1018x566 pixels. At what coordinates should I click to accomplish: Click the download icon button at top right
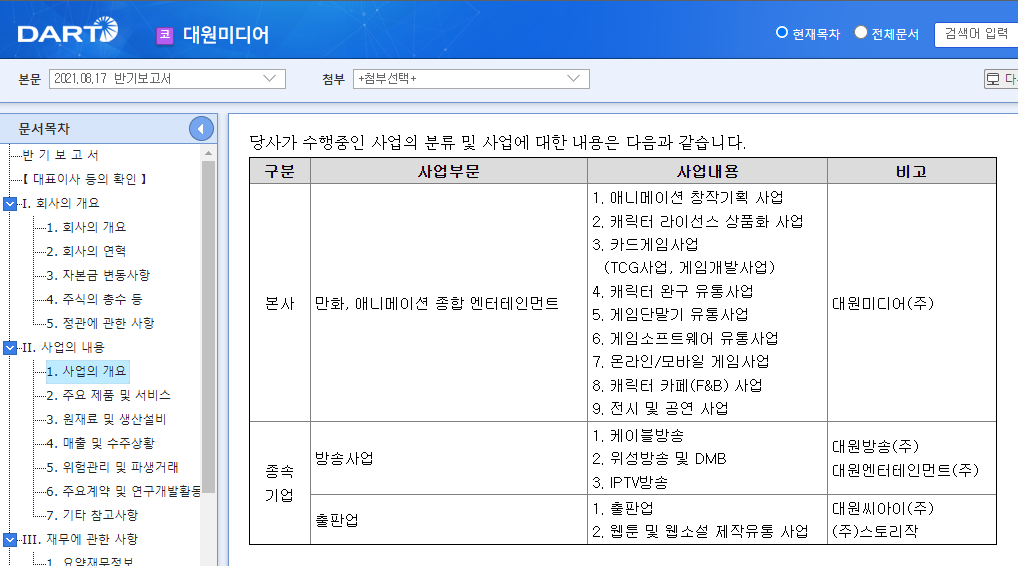[1001, 79]
